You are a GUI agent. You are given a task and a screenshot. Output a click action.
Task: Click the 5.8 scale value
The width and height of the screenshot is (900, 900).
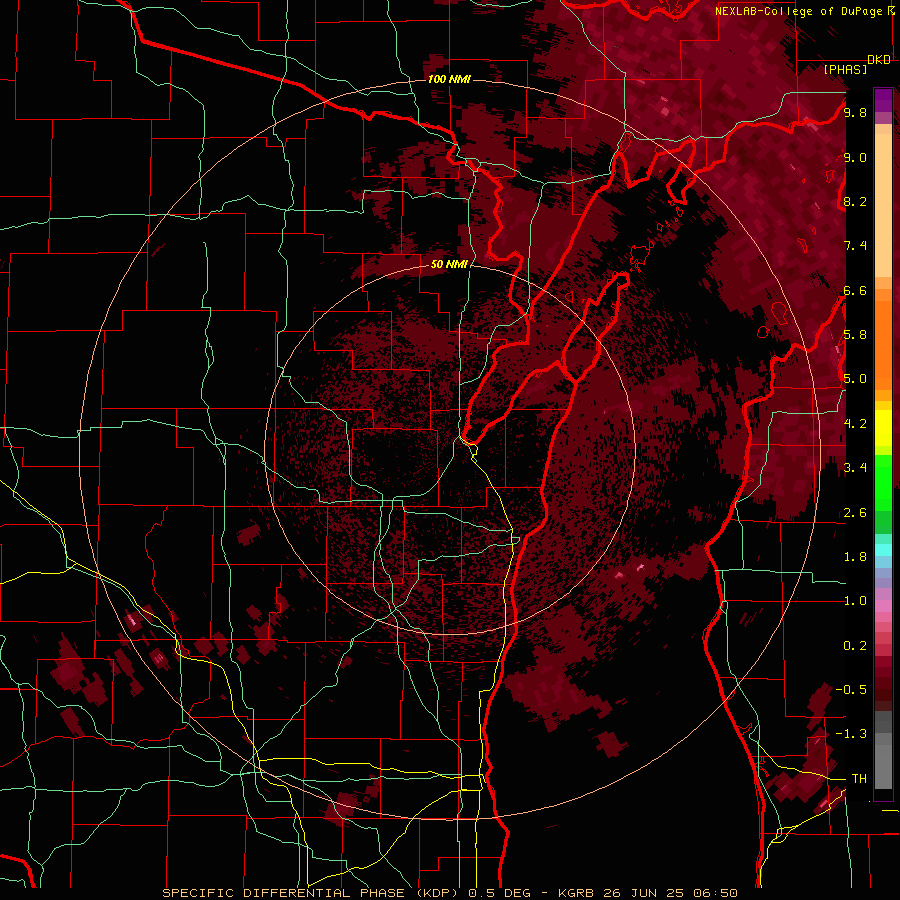[x=855, y=335]
